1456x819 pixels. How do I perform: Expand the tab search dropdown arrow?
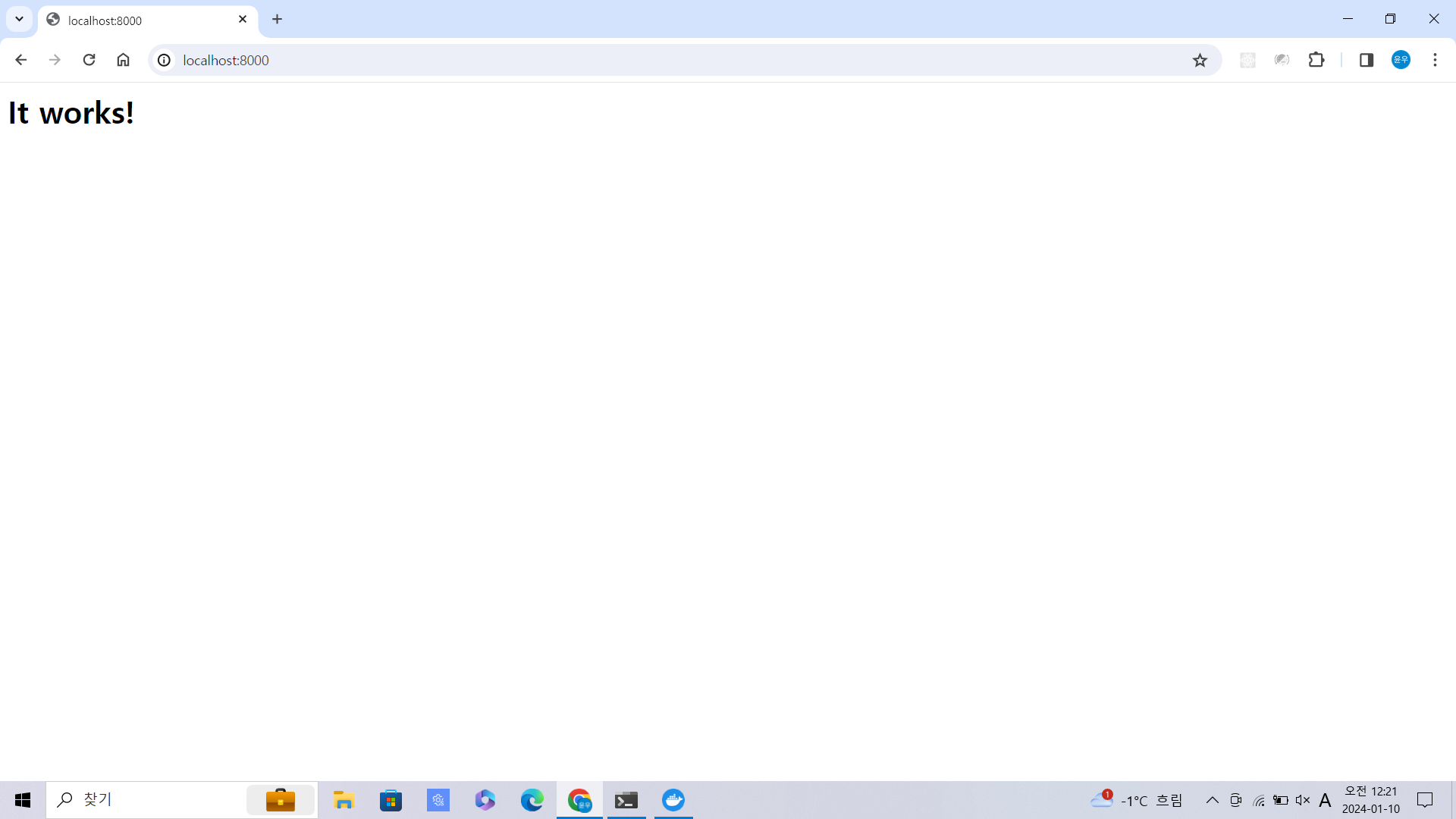tap(20, 19)
